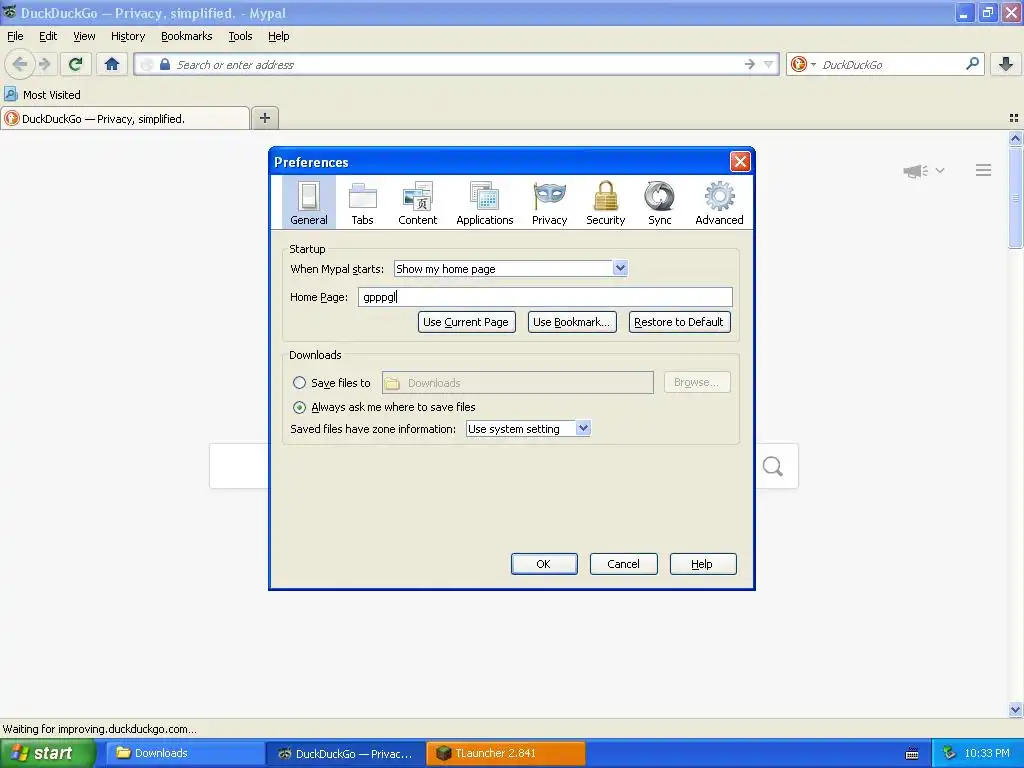Viewport: 1024px width, 768px height.
Task: Open the View menu
Action: point(84,36)
